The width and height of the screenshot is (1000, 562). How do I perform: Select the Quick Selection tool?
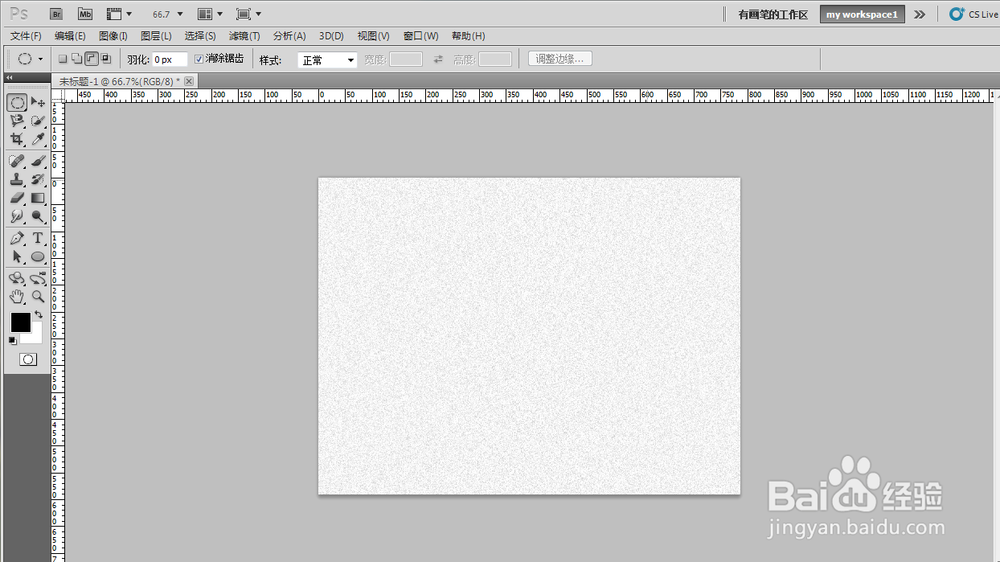(x=38, y=121)
